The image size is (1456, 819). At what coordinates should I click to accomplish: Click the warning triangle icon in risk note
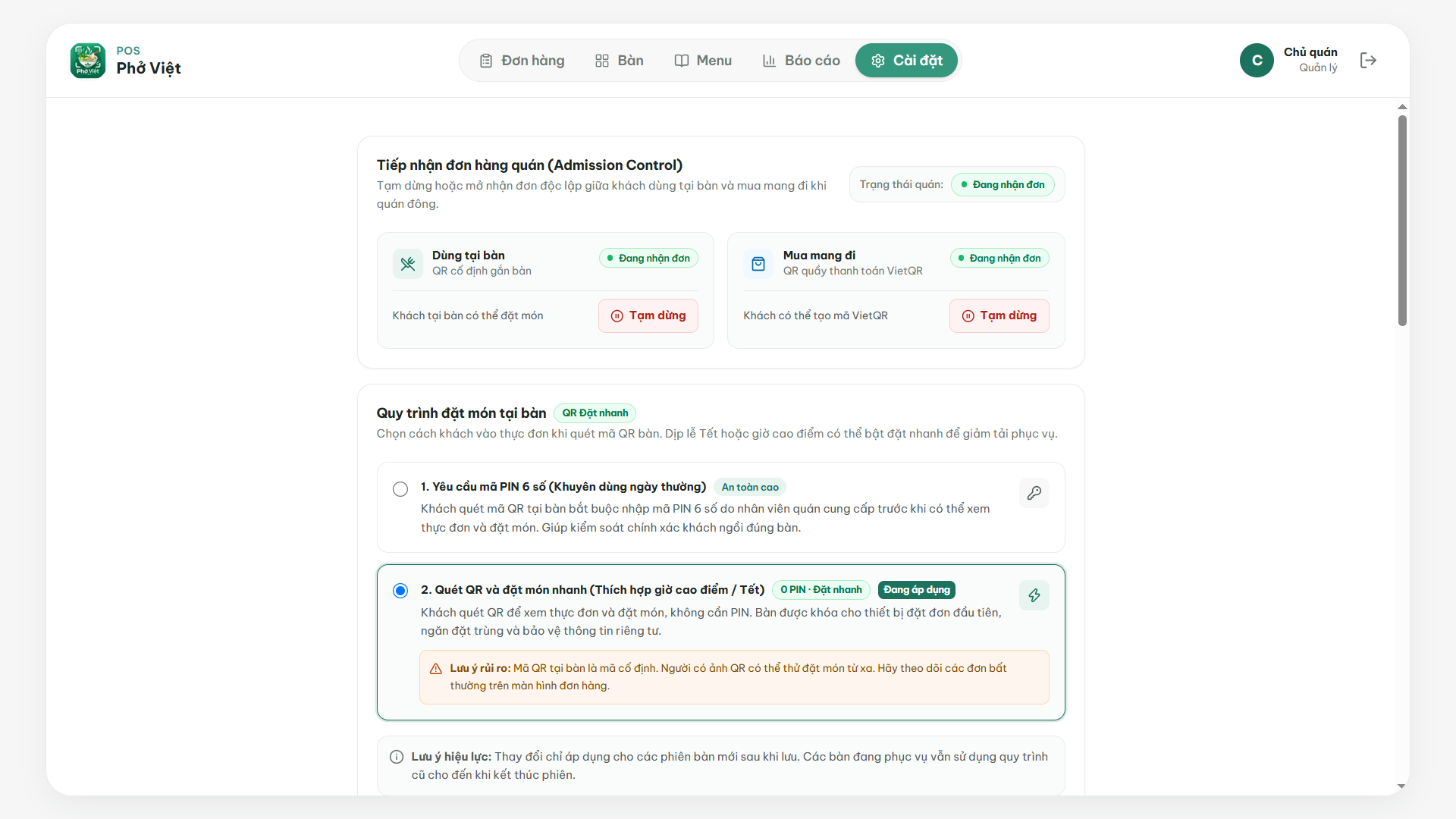pyautogui.click(x=436, y=669)
